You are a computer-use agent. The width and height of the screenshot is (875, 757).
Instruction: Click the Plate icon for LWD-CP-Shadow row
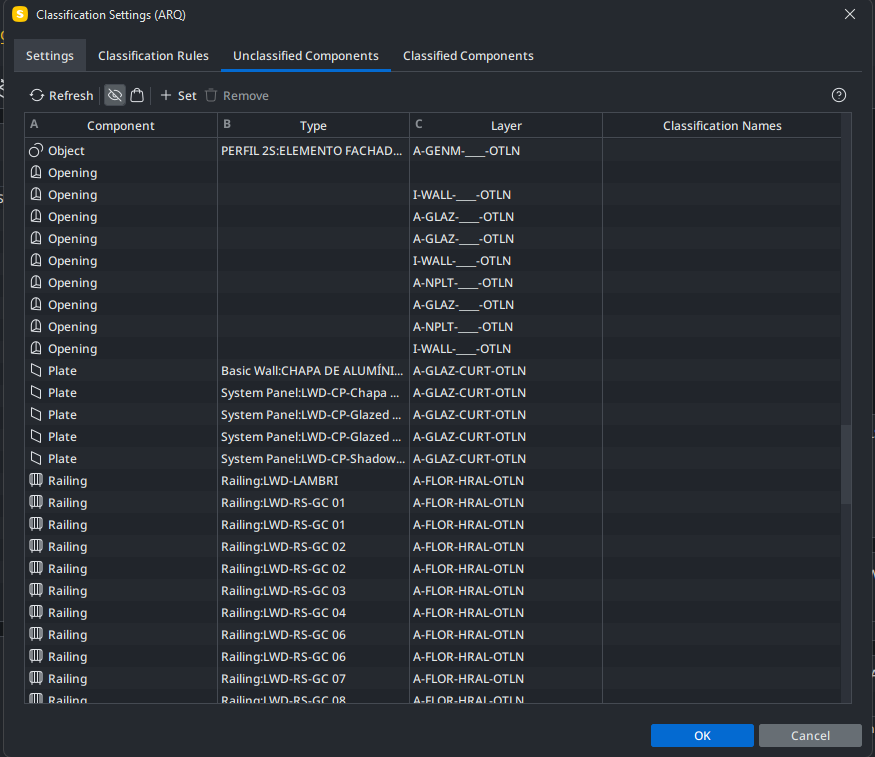click(x=36, y=459)
